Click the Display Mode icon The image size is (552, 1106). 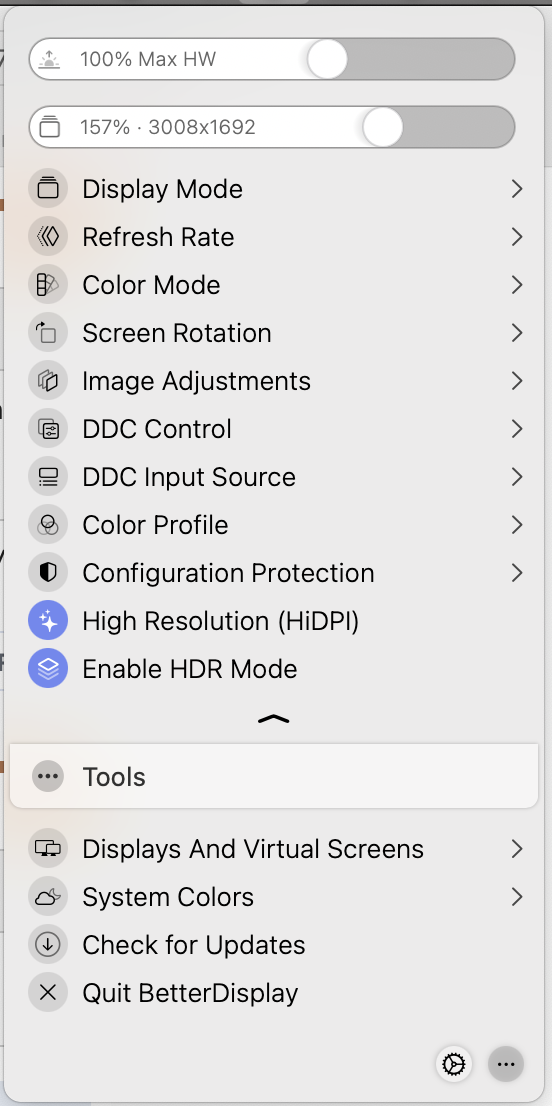coord(48,189)
